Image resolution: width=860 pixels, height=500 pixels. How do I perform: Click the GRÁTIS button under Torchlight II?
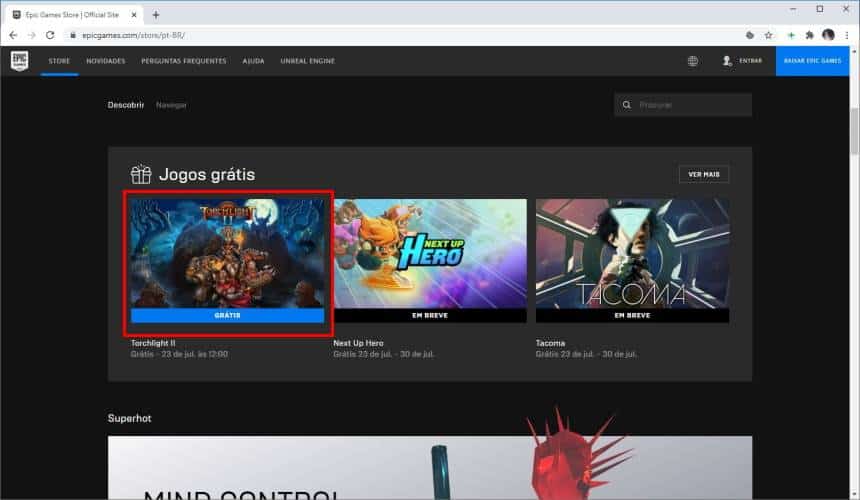tap(228, 315)
